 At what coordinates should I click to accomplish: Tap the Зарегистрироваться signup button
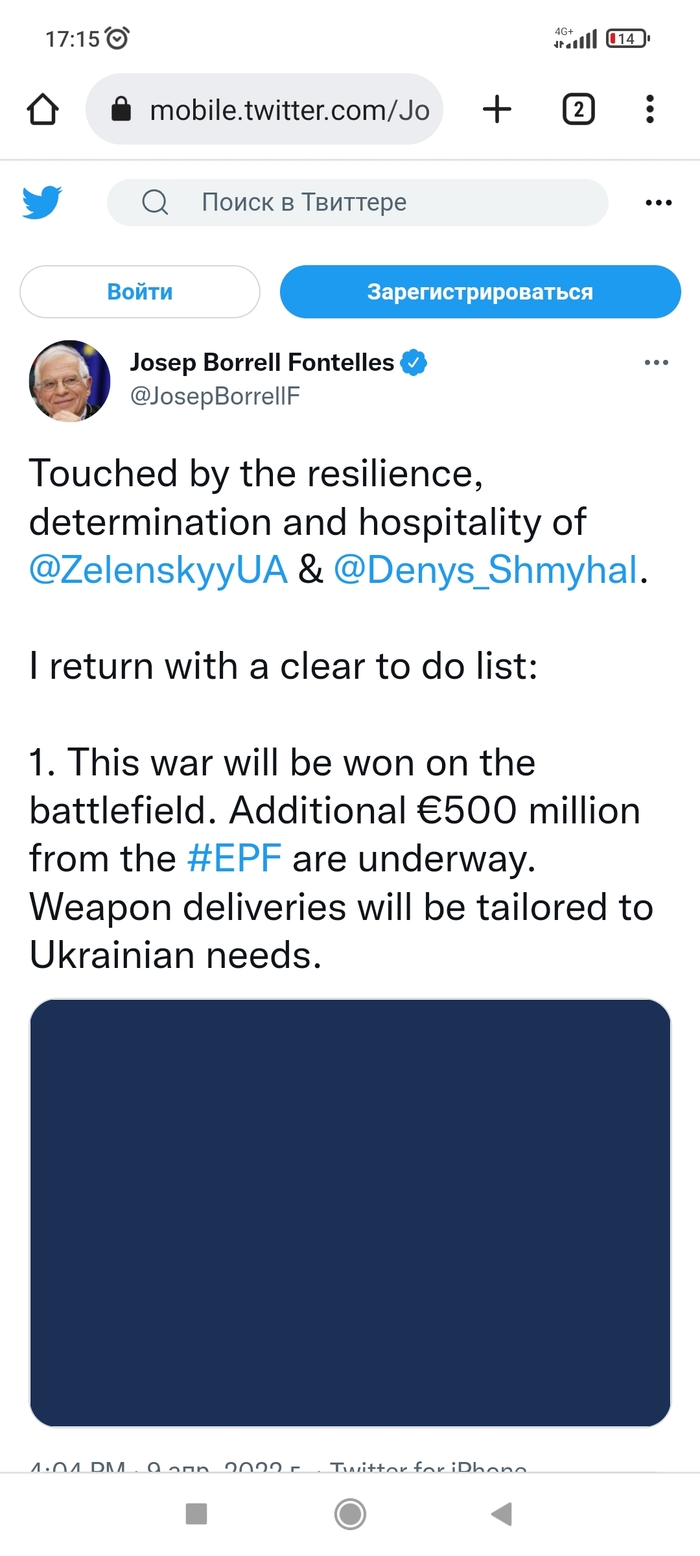click(480, 291)
